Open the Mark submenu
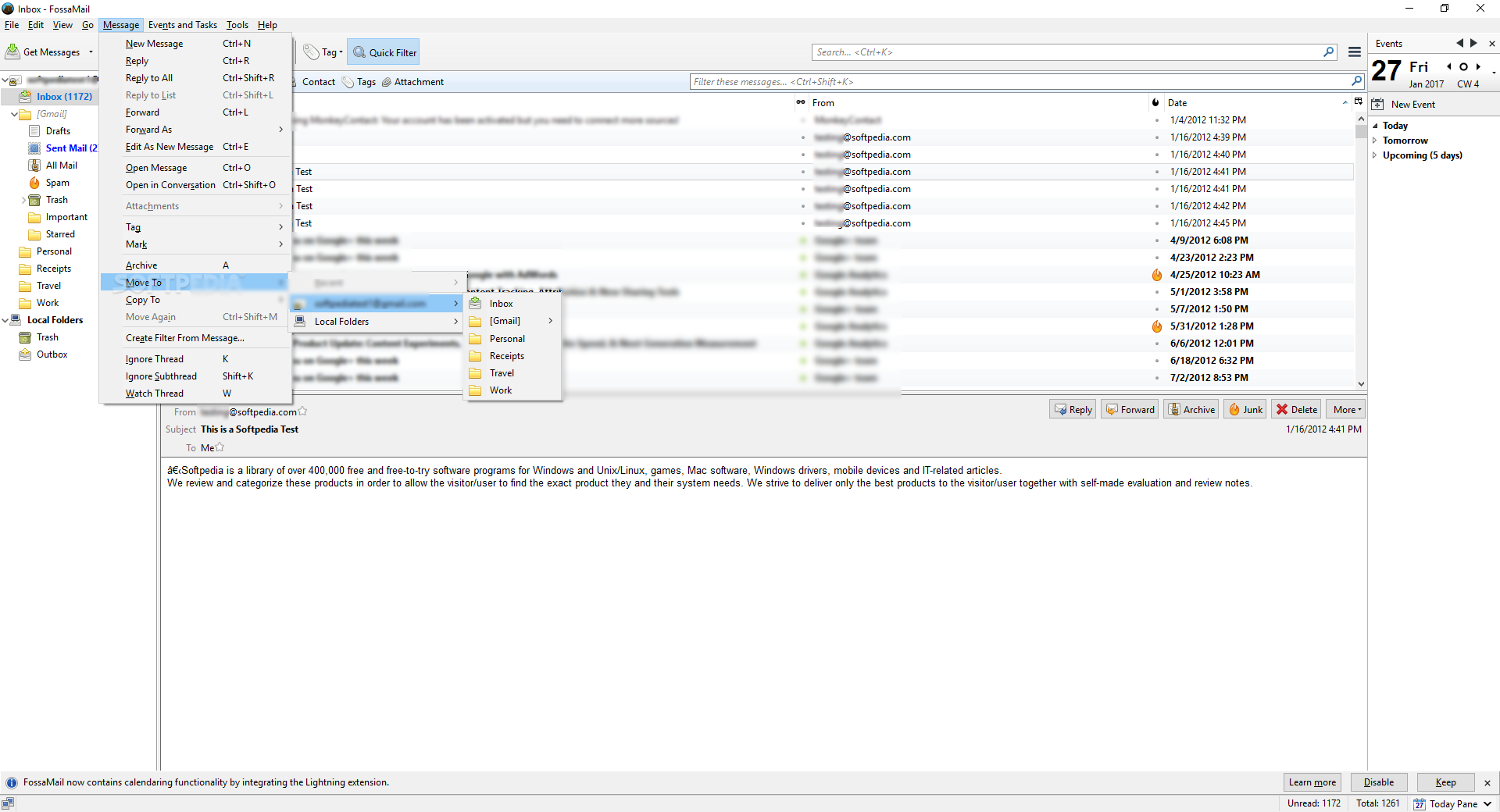Viewport: 1500px width, 812px height. (x=196, y=244)
